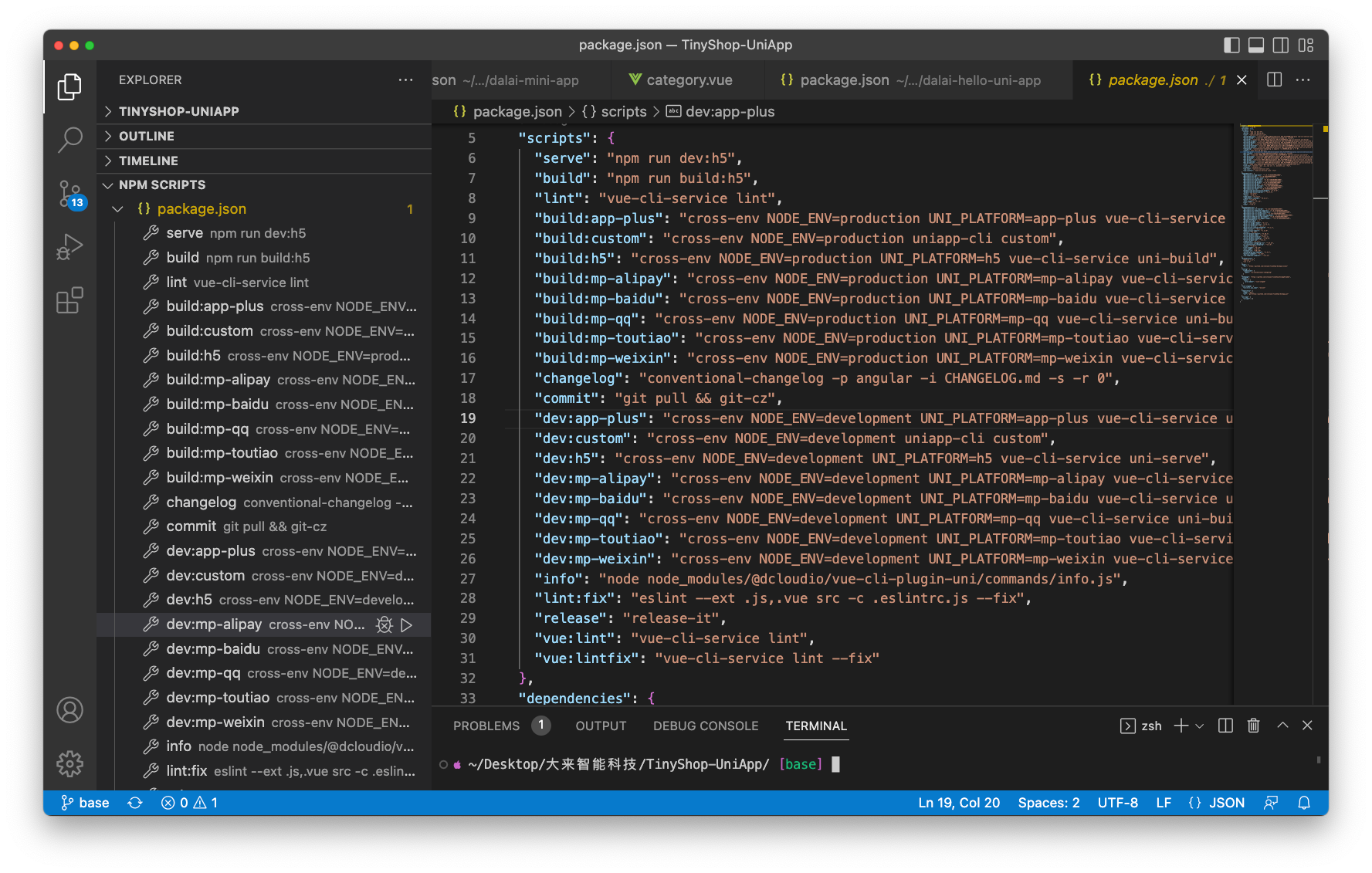
Task: Debug the dev:mp-alipay npm script
Action: (x=384, y=624)
